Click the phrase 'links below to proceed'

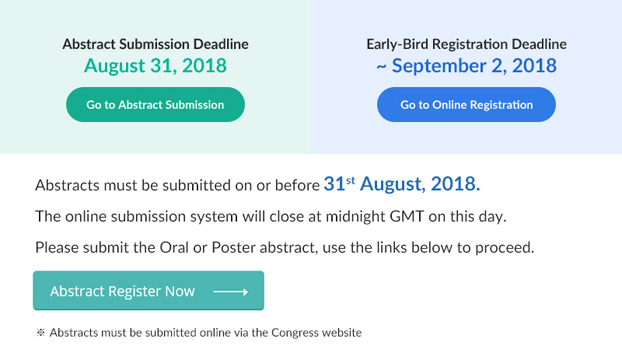click(455, 248)
